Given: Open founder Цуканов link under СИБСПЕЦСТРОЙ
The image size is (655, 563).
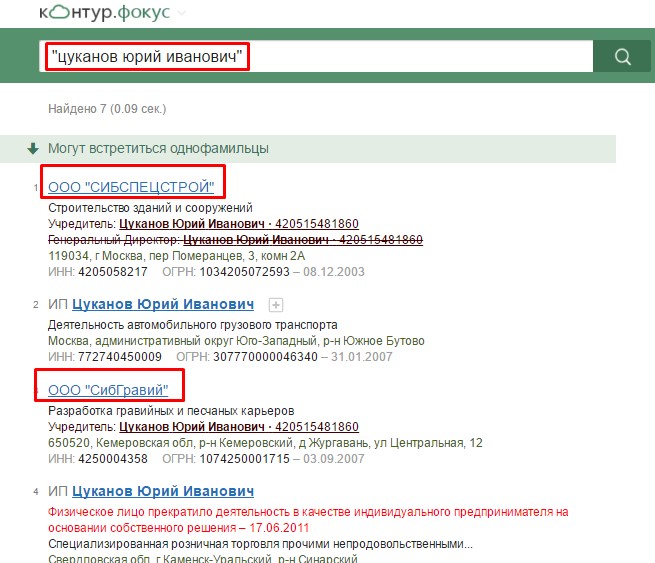Looking at the screenshot, I should (239, 224).
